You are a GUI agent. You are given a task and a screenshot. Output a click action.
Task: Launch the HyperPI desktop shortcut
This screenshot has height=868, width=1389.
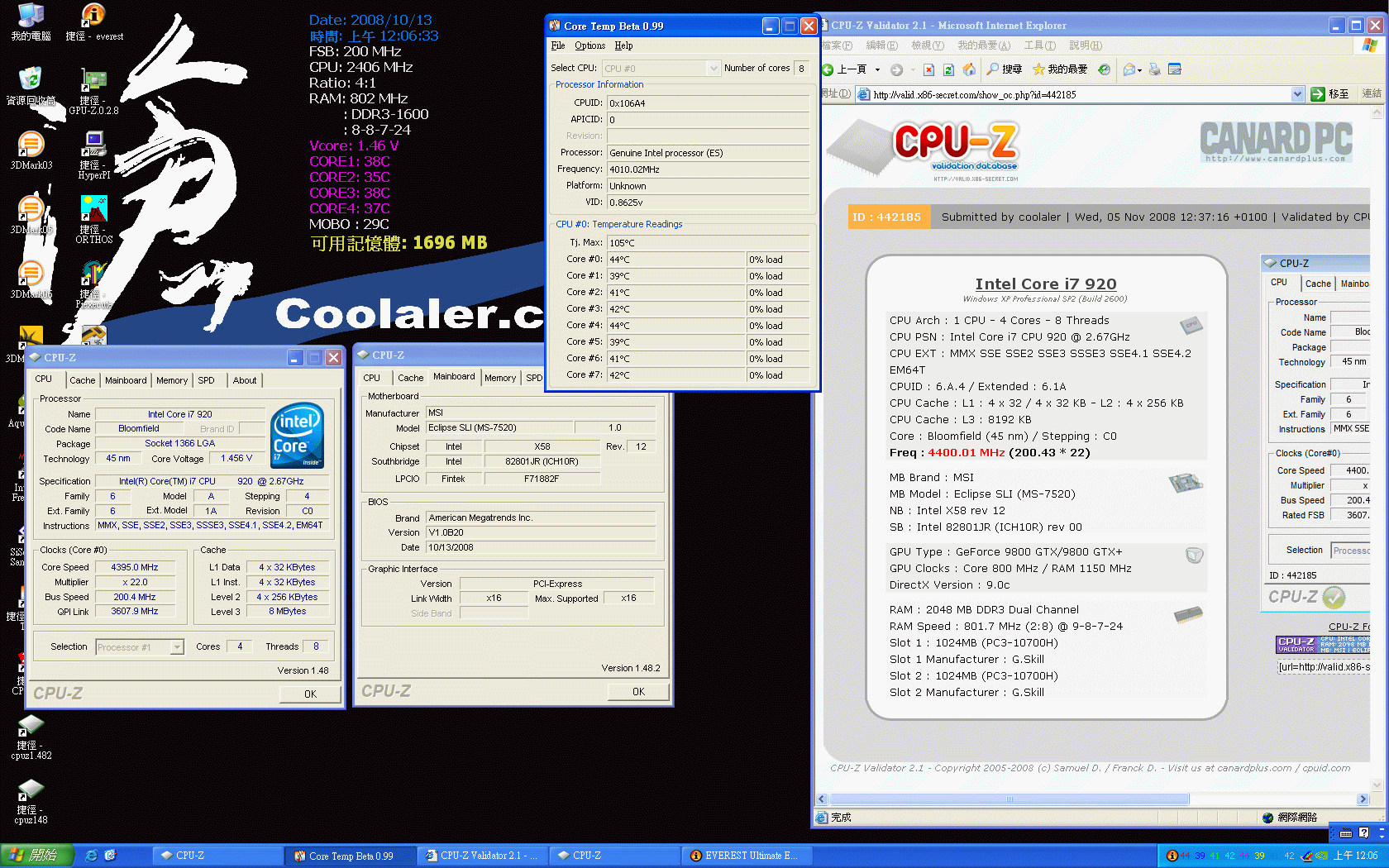click(94, 155)
